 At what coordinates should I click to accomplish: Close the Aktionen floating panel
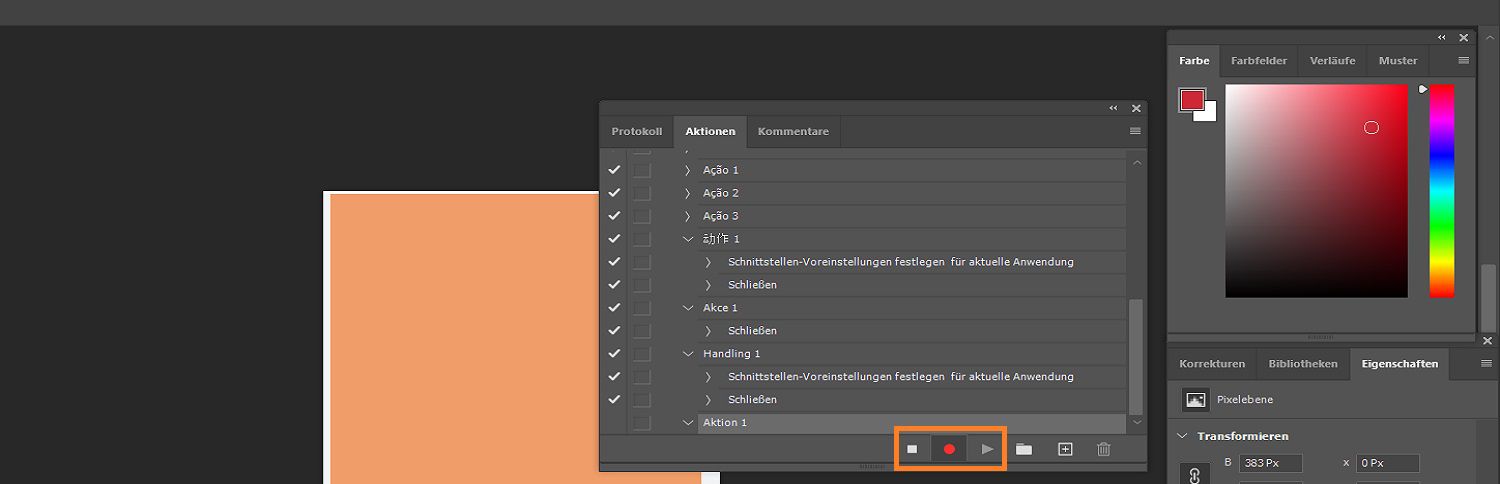point(1136,108)
